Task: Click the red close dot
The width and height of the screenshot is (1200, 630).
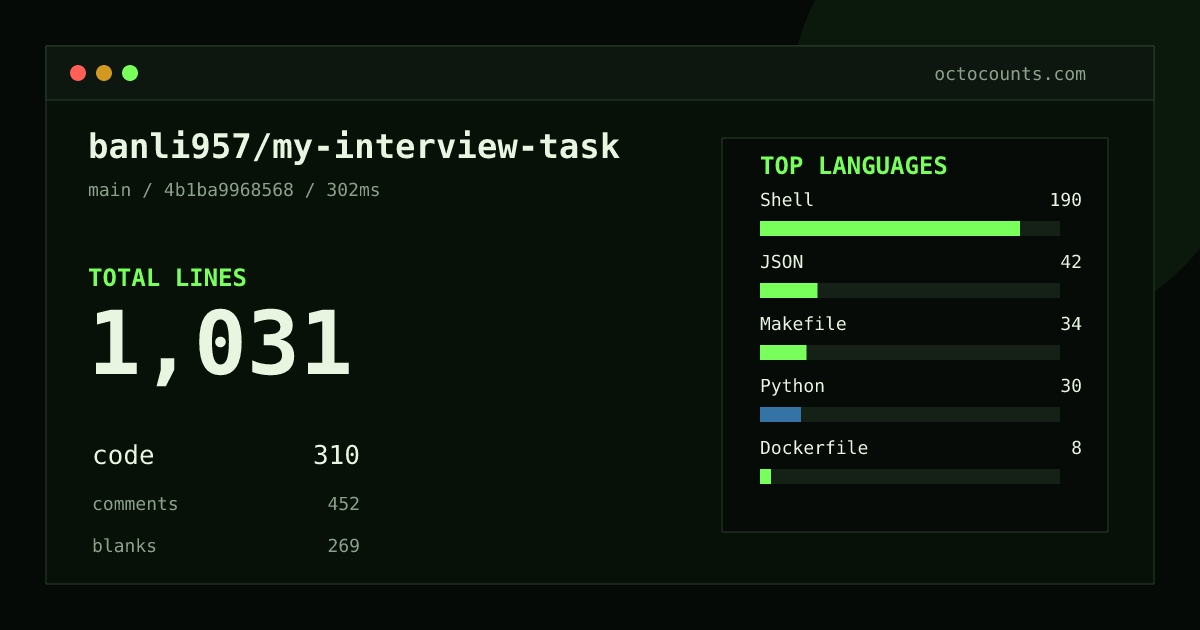Action: click(78, 73)
